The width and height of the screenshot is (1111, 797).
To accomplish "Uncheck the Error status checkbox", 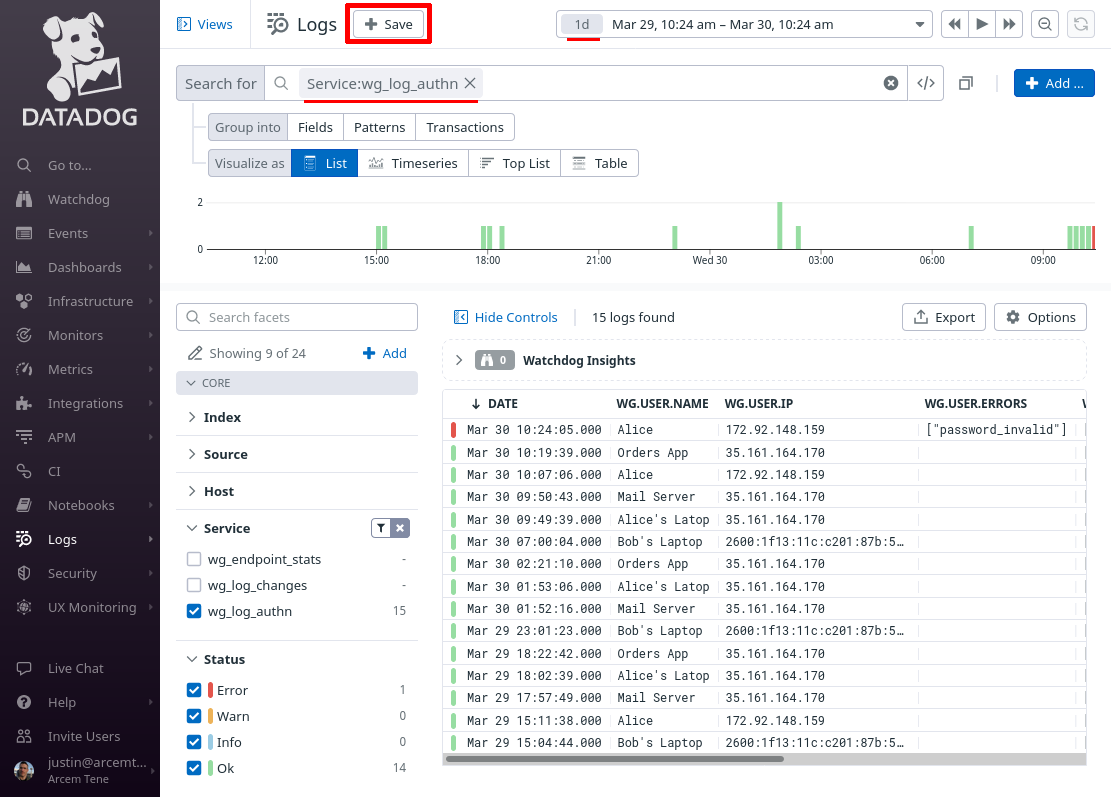I will (194, 690).
